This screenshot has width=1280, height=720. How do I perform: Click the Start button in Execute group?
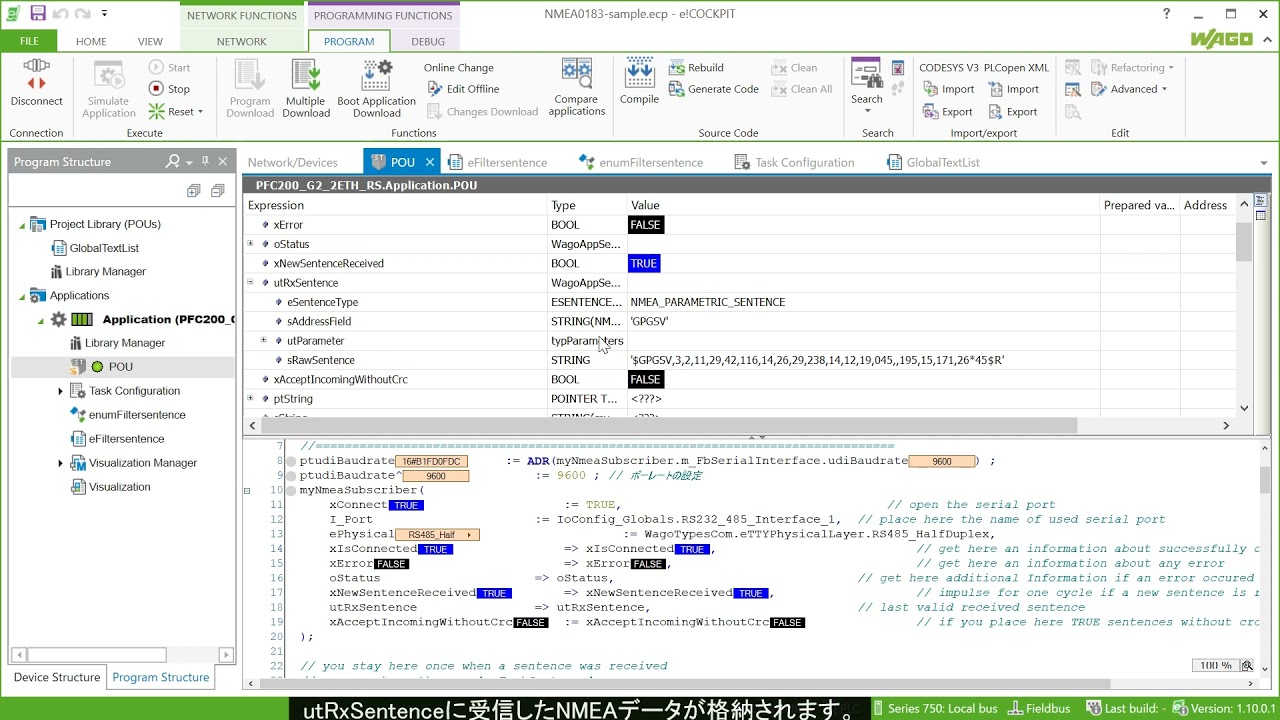[170, 67]
